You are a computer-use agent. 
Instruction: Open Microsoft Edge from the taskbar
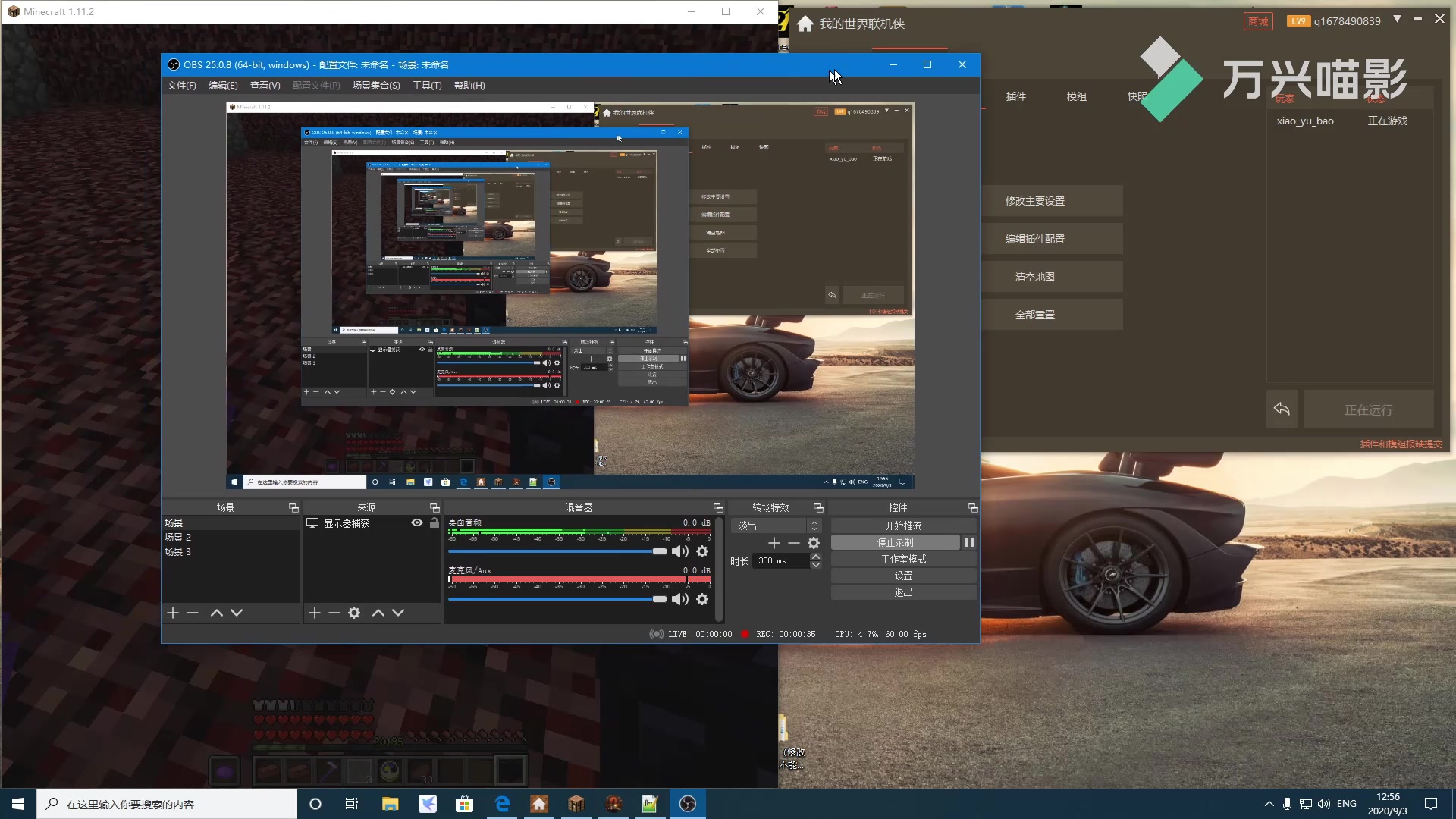pyautogui.click(x=502, y=804)
